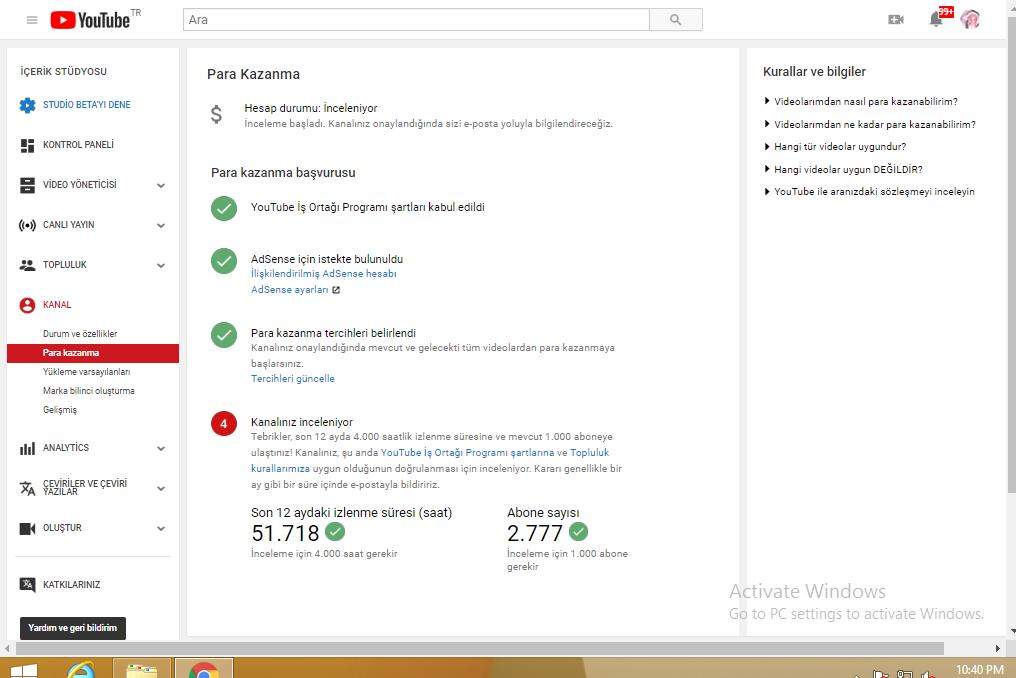Switch to Chrome in the taskbar
The height and width of the screenshot is (678, 1016).
[x=203, y=670]
